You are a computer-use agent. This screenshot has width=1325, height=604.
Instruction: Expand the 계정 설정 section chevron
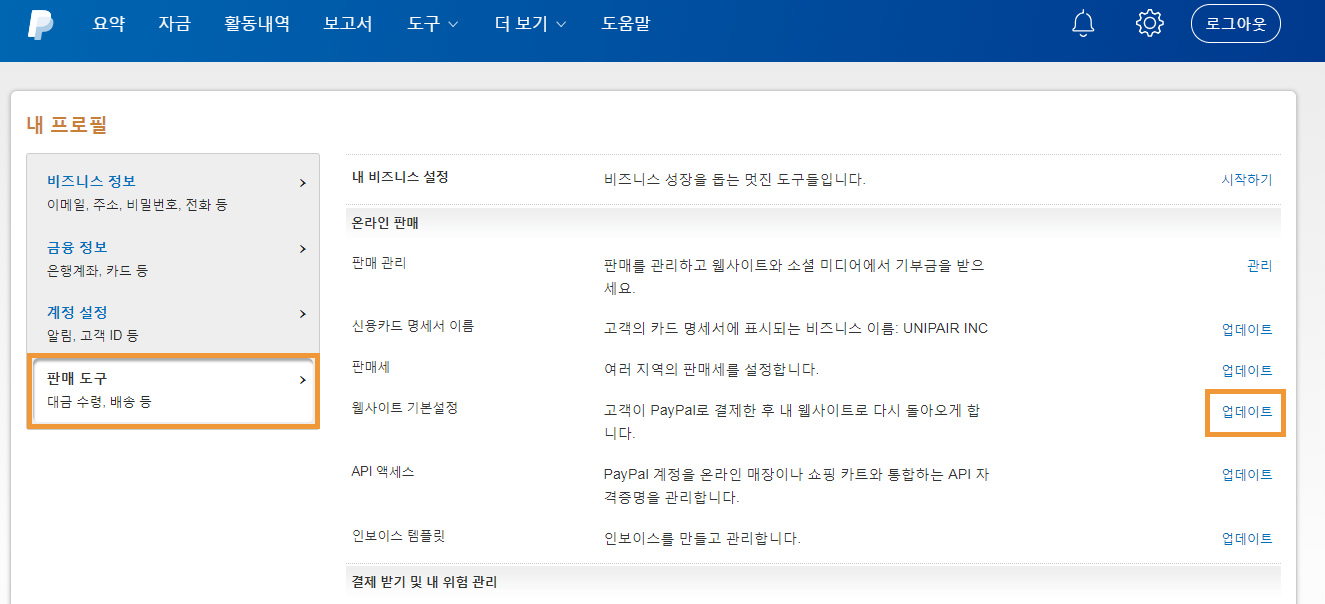302,313
